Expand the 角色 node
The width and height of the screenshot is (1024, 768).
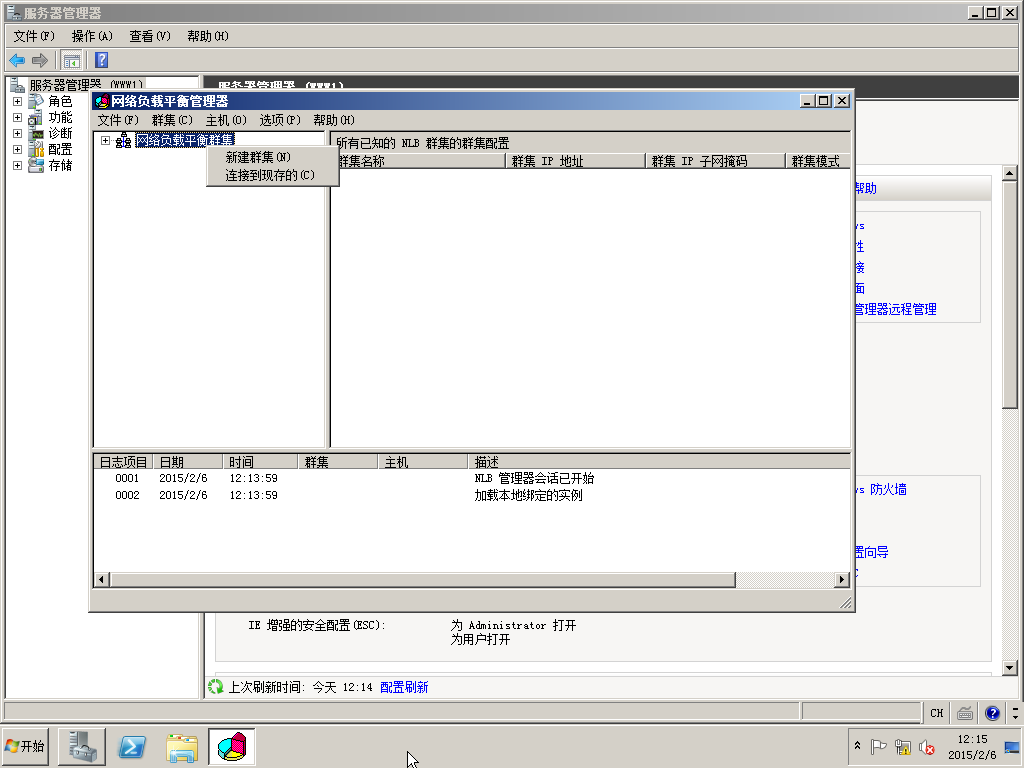18,102
